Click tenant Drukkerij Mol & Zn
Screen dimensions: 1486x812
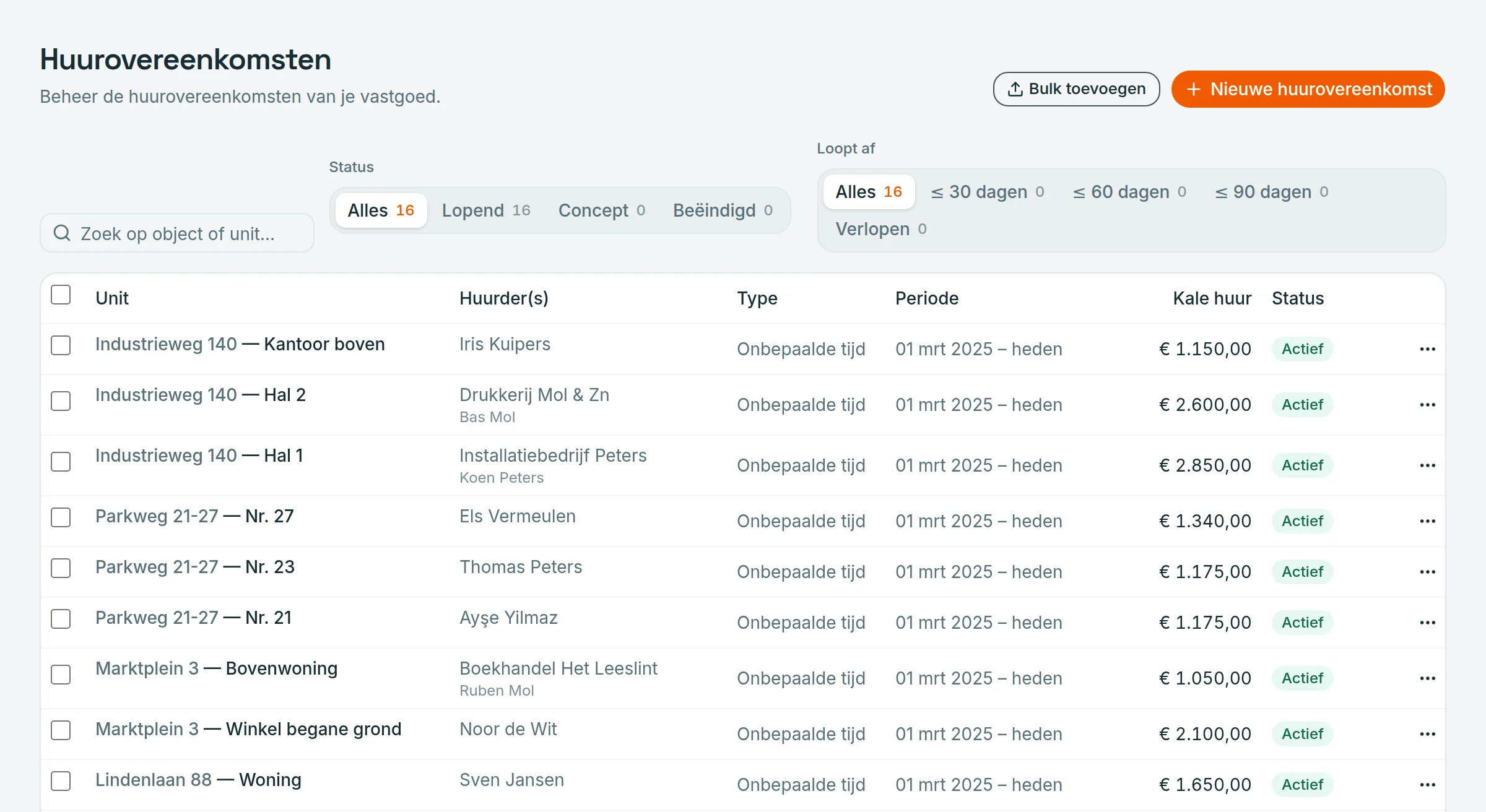click(534, 395)
